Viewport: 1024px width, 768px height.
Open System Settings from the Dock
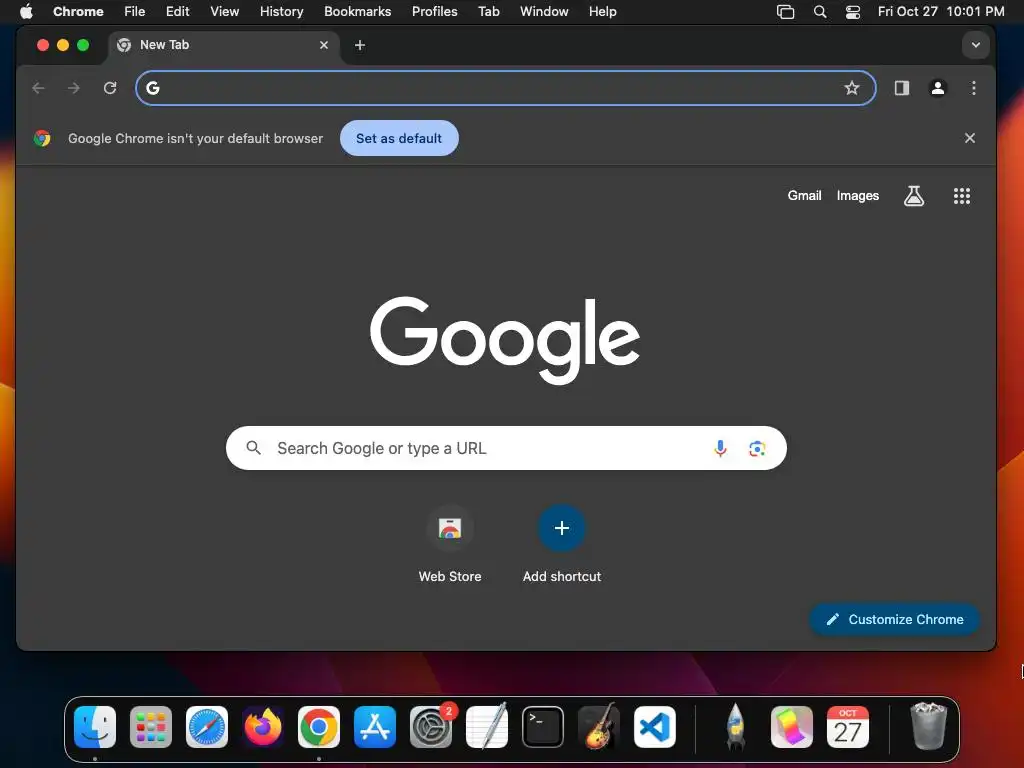[431, 727]
